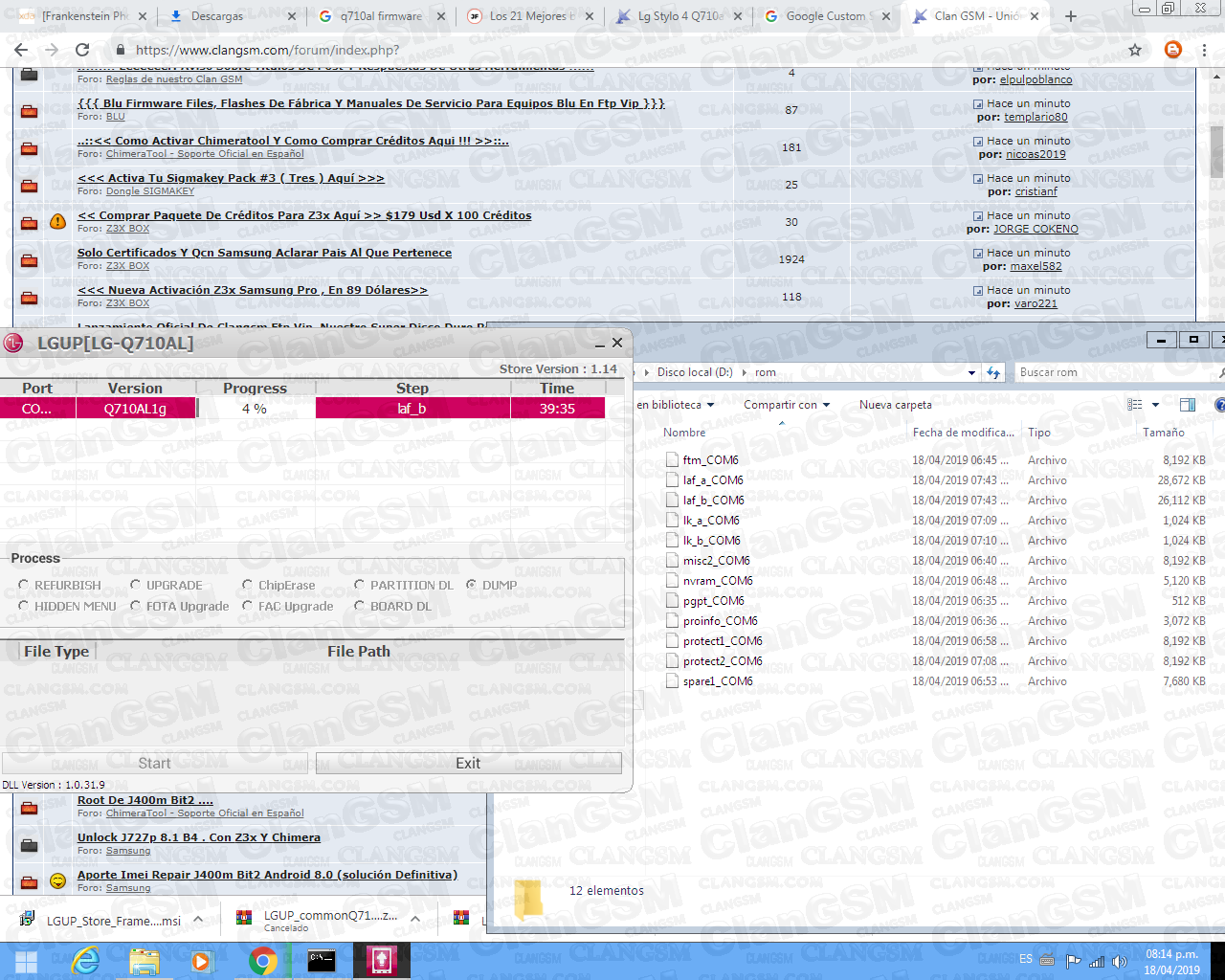Expand the 'en biblioteca' dropdown in Explorer
Viewport: 1225px width, 980px height.
(x=675, y=405)
